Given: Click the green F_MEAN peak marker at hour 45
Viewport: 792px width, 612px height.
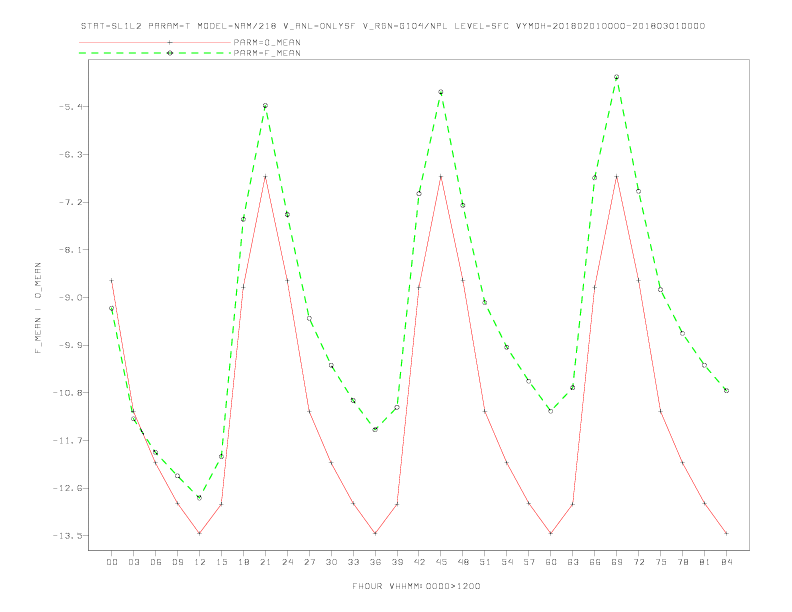Looking at the screenshot, I should click(440, 92).
